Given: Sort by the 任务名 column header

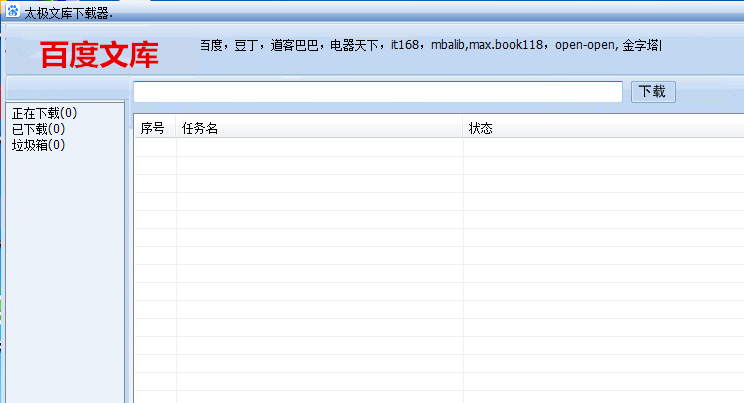Looking at the screenshot, I should click(x=319, y=128).
